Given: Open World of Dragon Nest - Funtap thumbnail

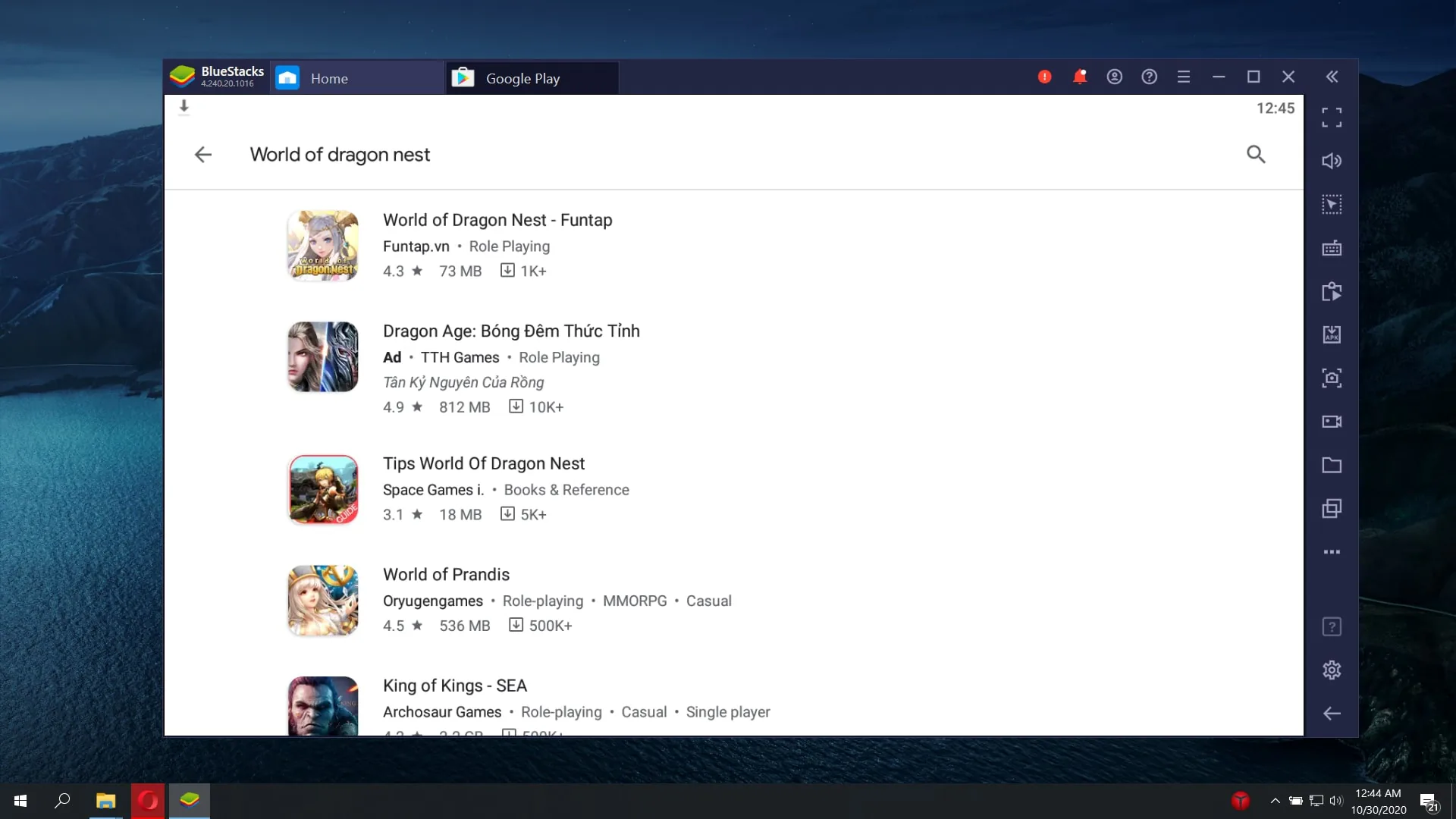Looking at the screenshot, I should [x=322, y=246].
